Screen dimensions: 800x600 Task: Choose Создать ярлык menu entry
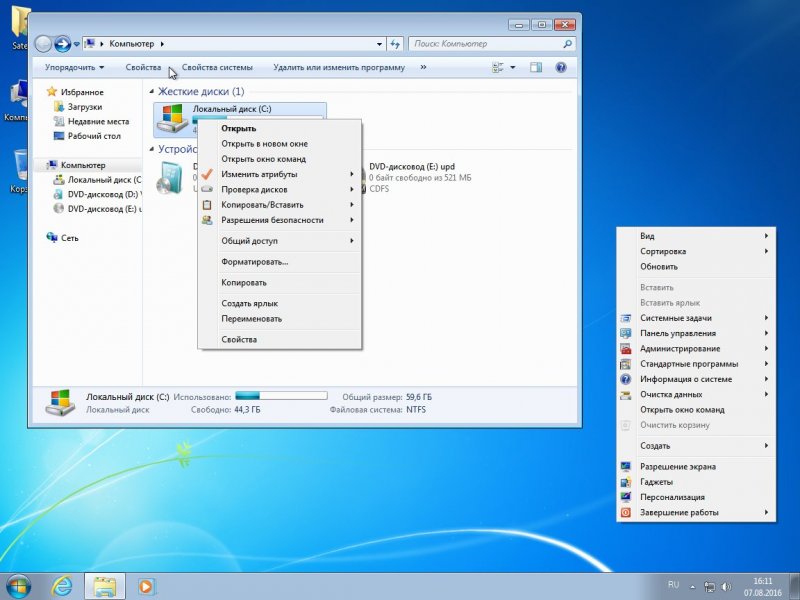(280, 303)
